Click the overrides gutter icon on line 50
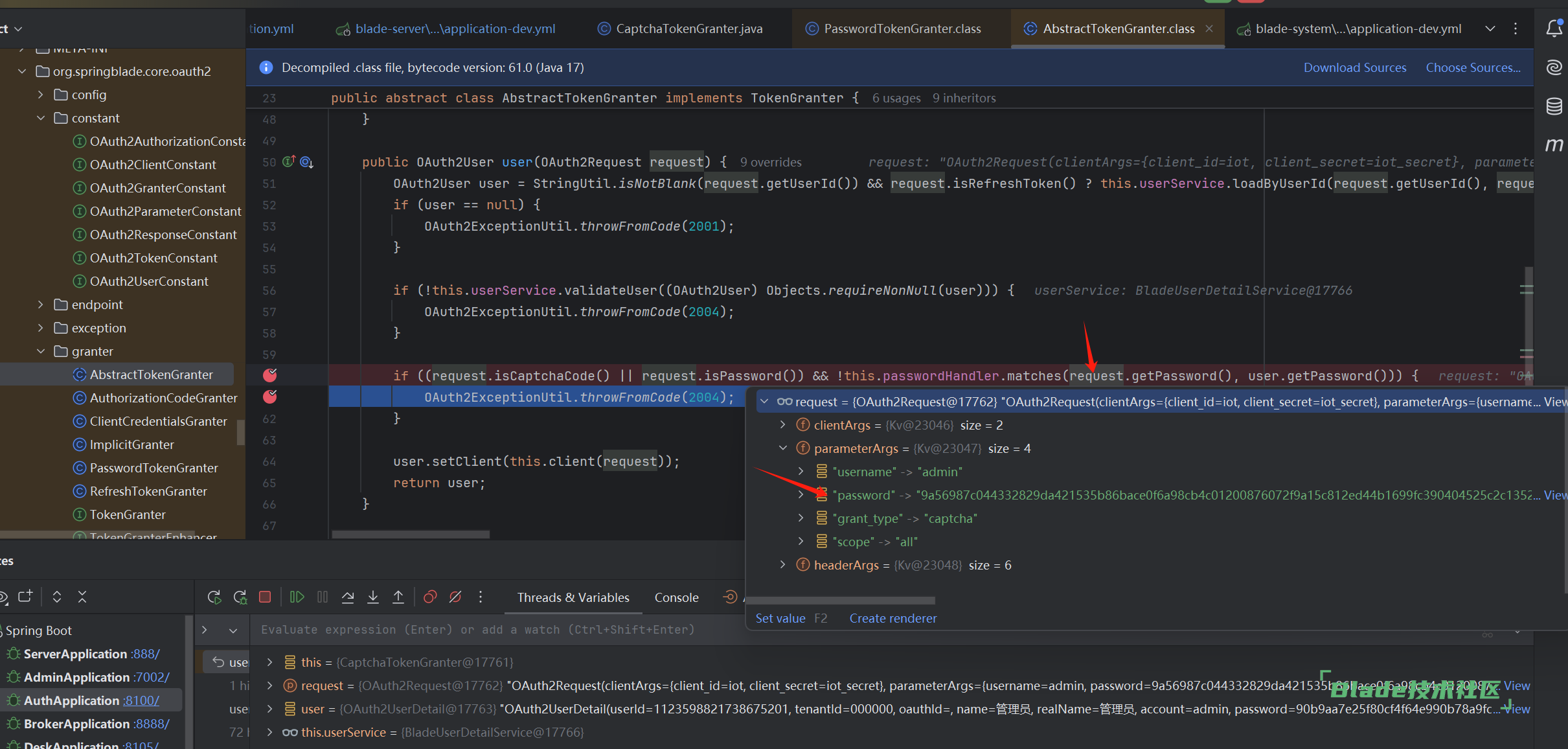The height and width of the screenshot is (749, 1568). [307, 162]
